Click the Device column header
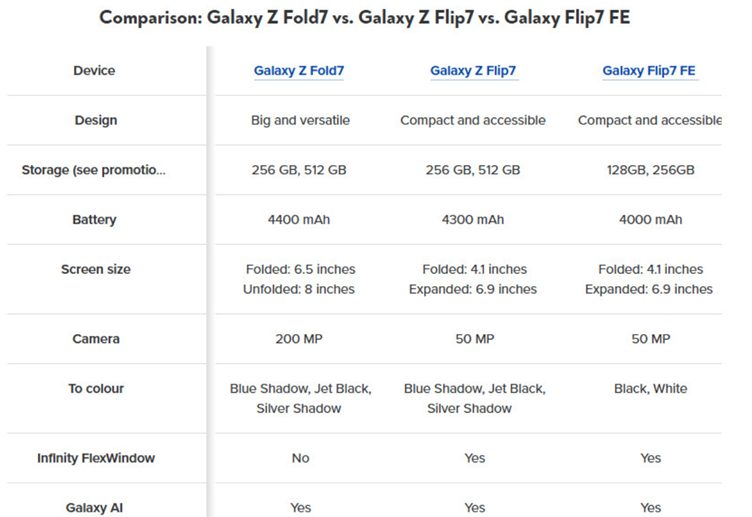This screenshot has height=517, width=752. pyautogui.click(x=94, y=71)
